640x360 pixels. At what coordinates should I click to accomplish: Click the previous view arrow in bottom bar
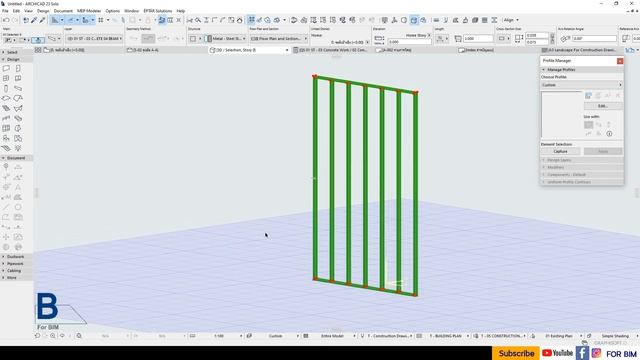coord(37,336)
